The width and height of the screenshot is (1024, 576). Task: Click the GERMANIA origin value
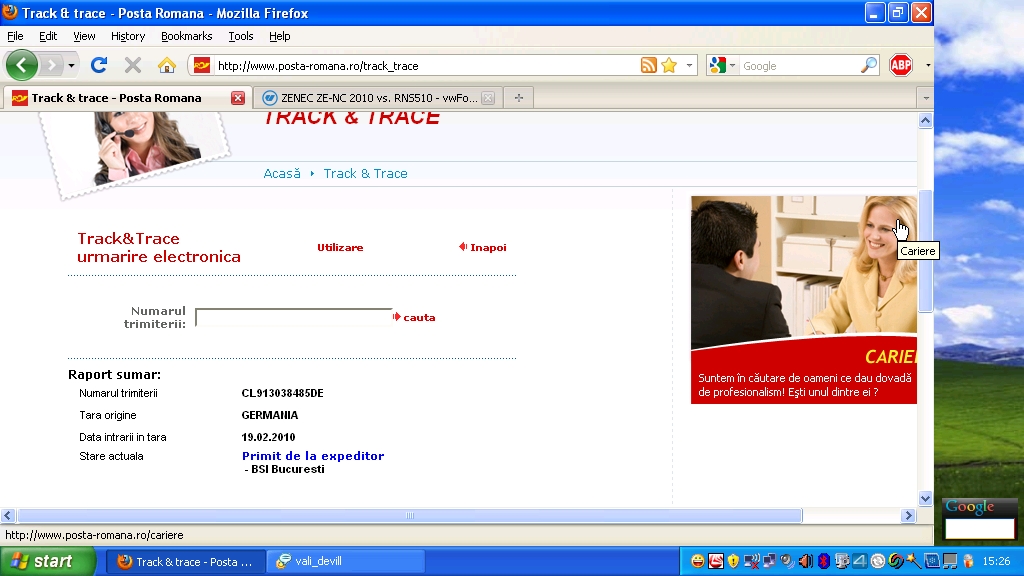[270, 415]
